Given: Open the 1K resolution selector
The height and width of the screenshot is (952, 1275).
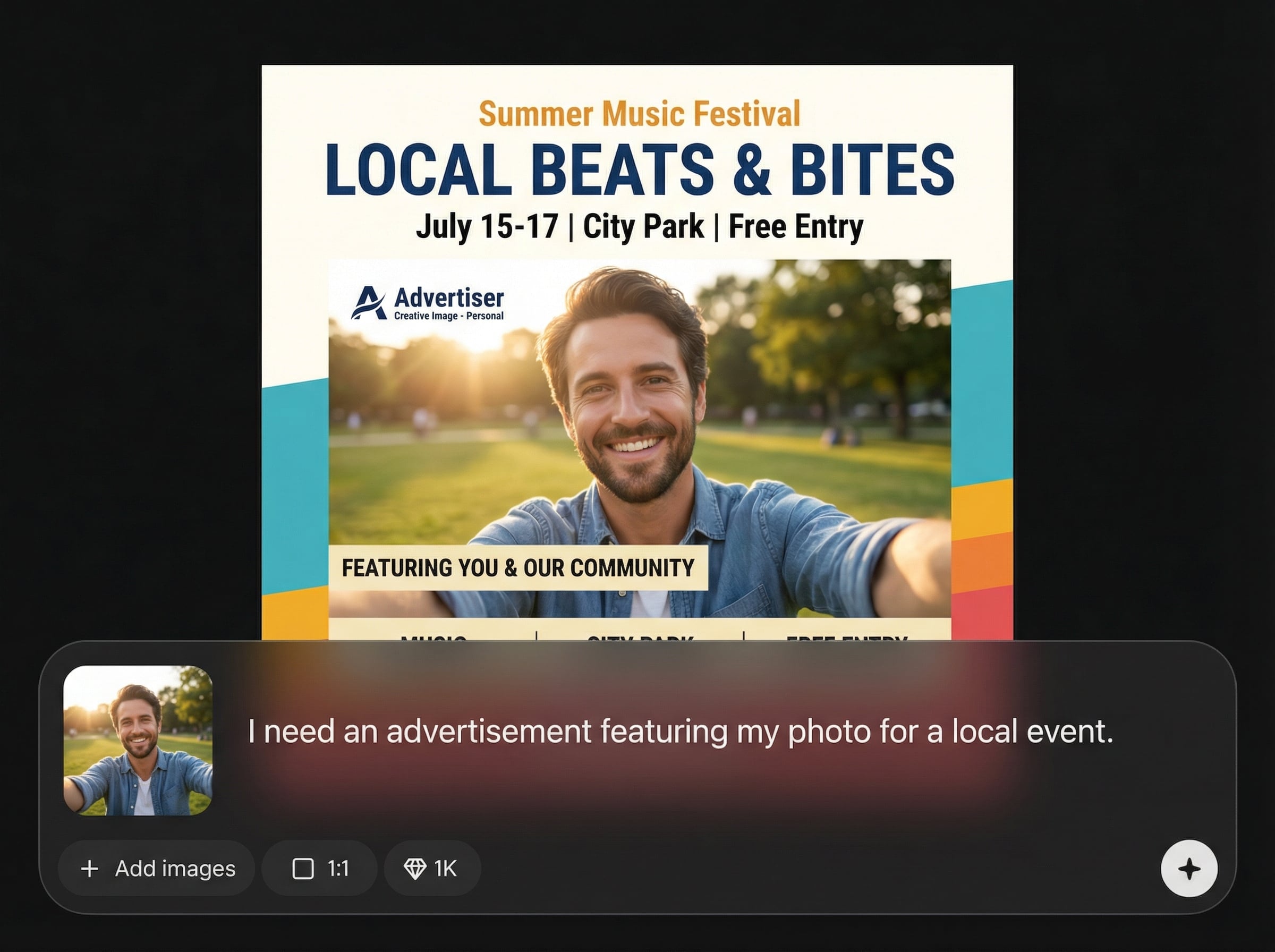Looking at the screenshot, I should (432, 869).
